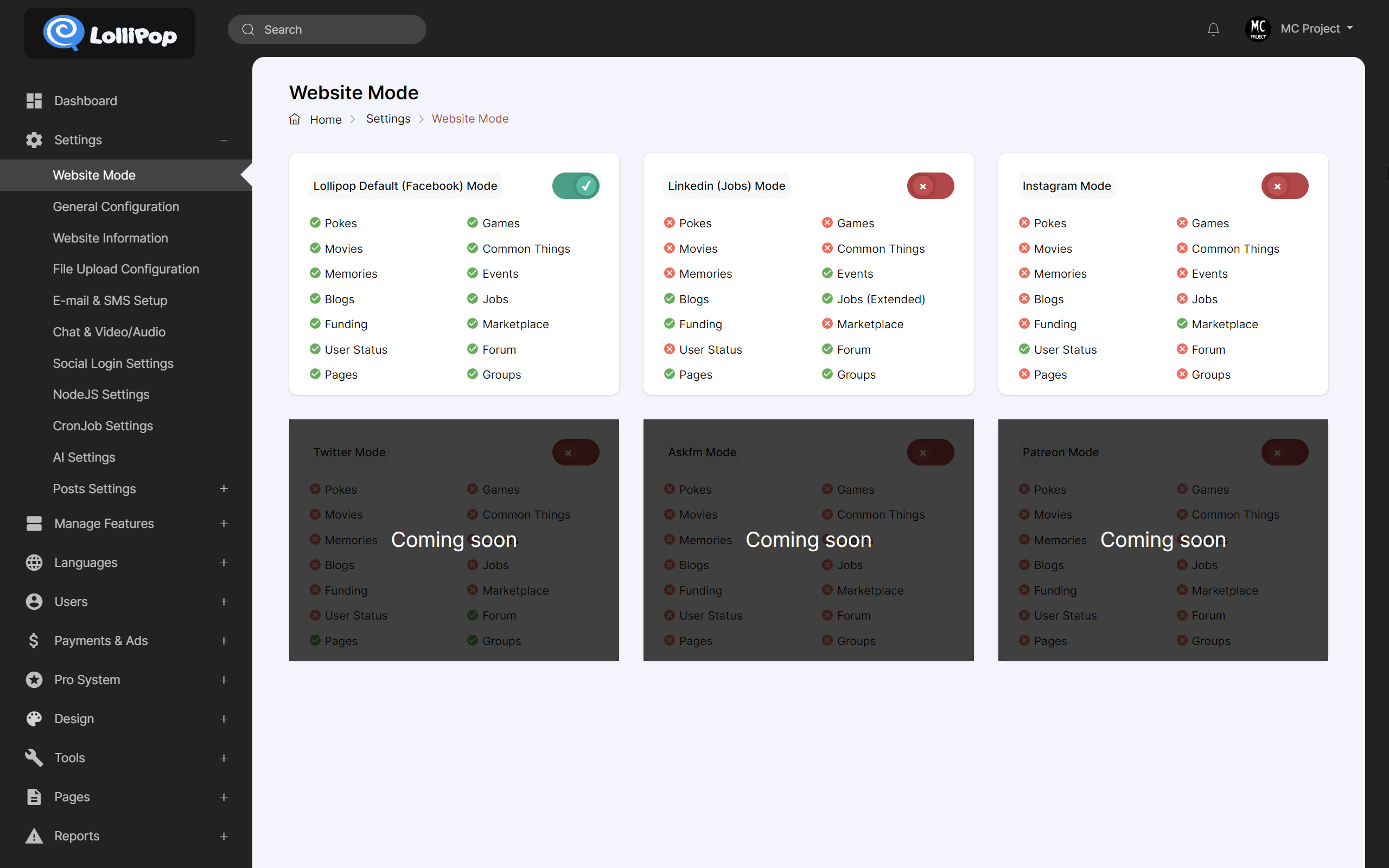Screen dimensions: 1389x868
Task: Click the LolliPop logo
Action: click(109, 33)
